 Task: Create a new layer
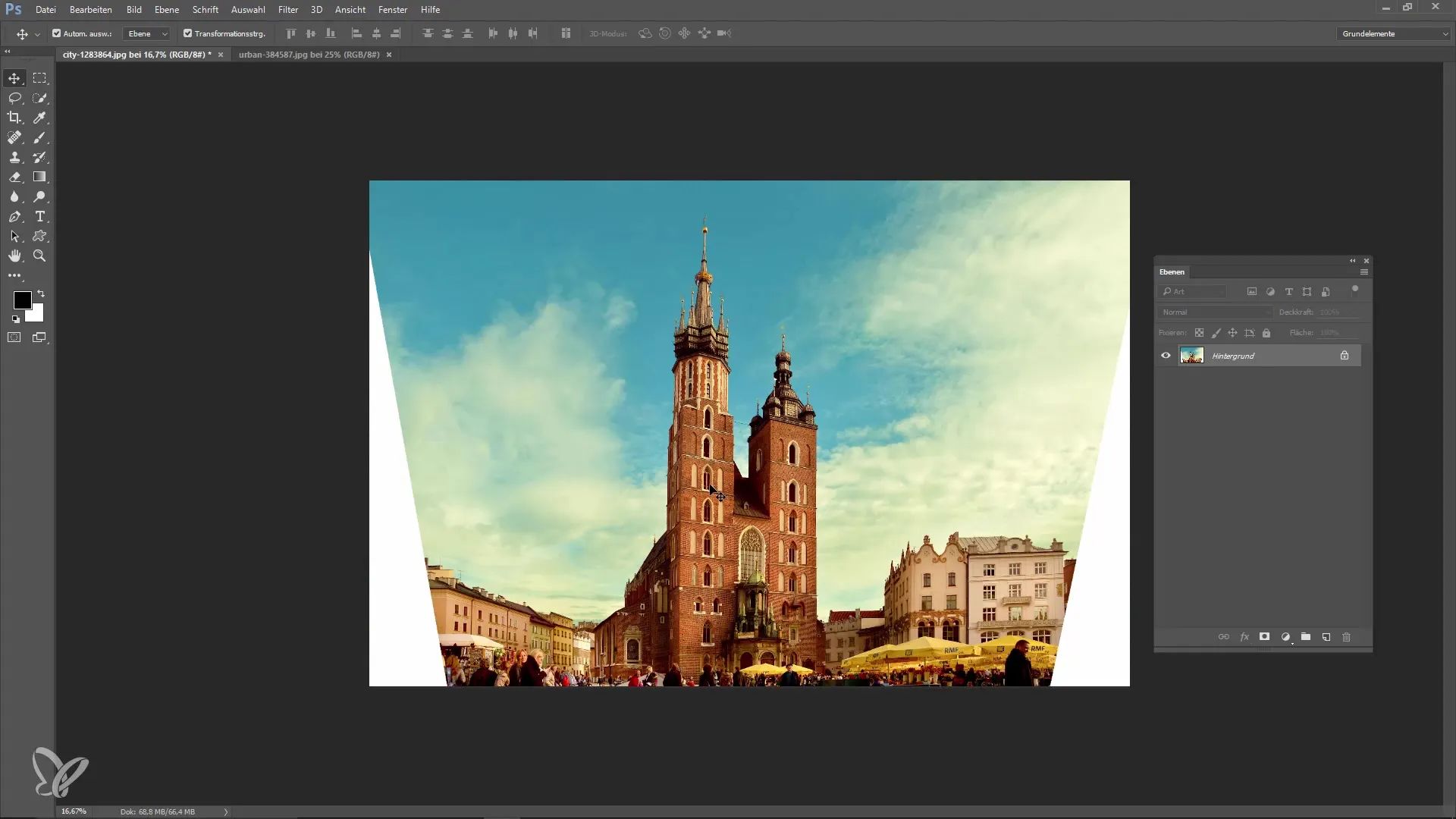(1326, 637)
